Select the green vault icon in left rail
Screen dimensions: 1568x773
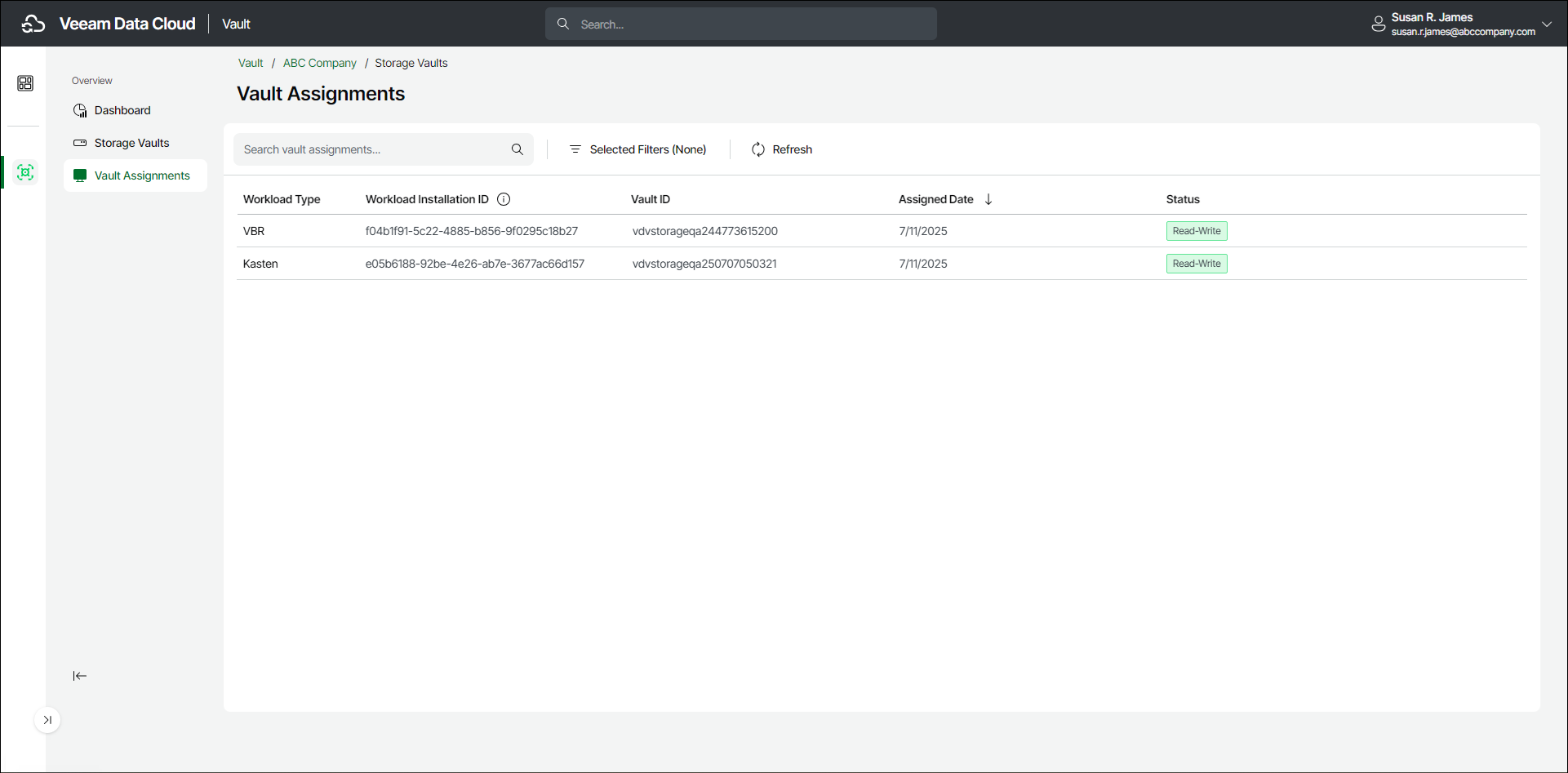25,172
